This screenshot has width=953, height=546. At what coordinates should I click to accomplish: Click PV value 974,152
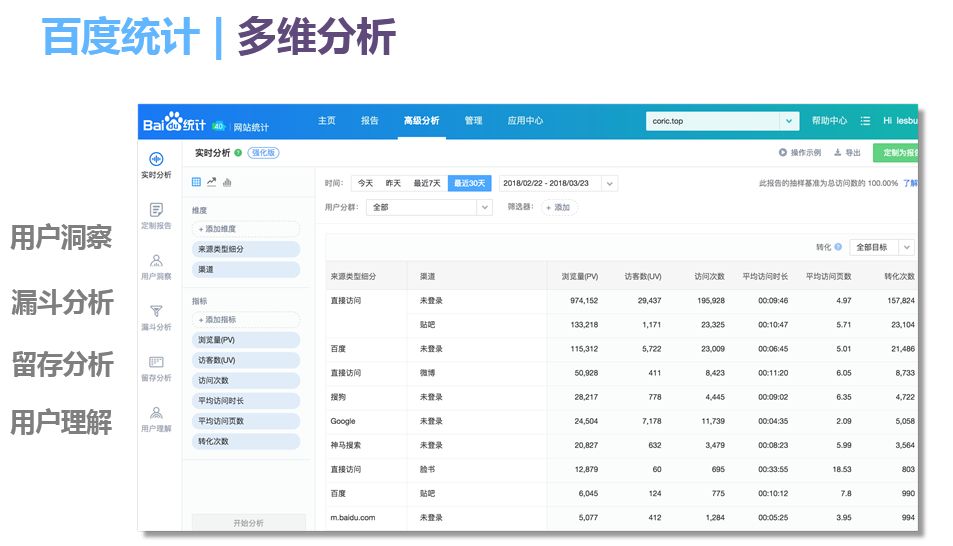tap(584, 300)
